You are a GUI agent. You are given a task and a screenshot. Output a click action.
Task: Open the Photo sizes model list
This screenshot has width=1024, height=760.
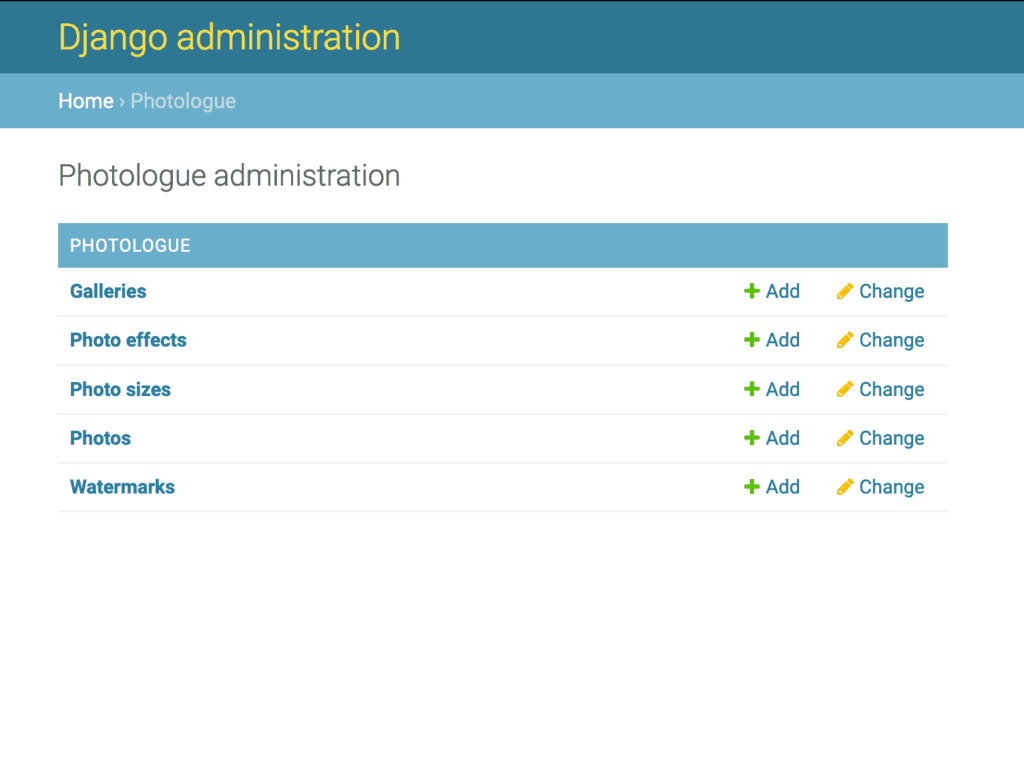(120, 389)
